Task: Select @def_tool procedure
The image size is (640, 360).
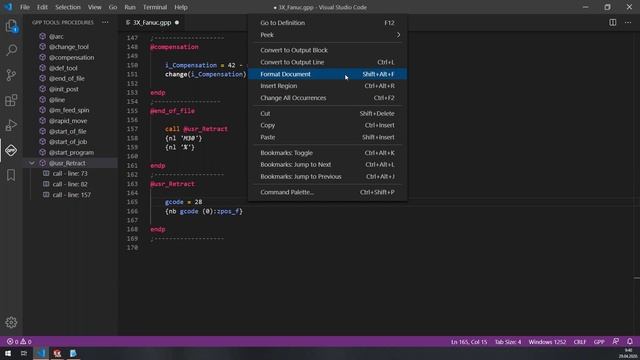Action: [63, 68]
